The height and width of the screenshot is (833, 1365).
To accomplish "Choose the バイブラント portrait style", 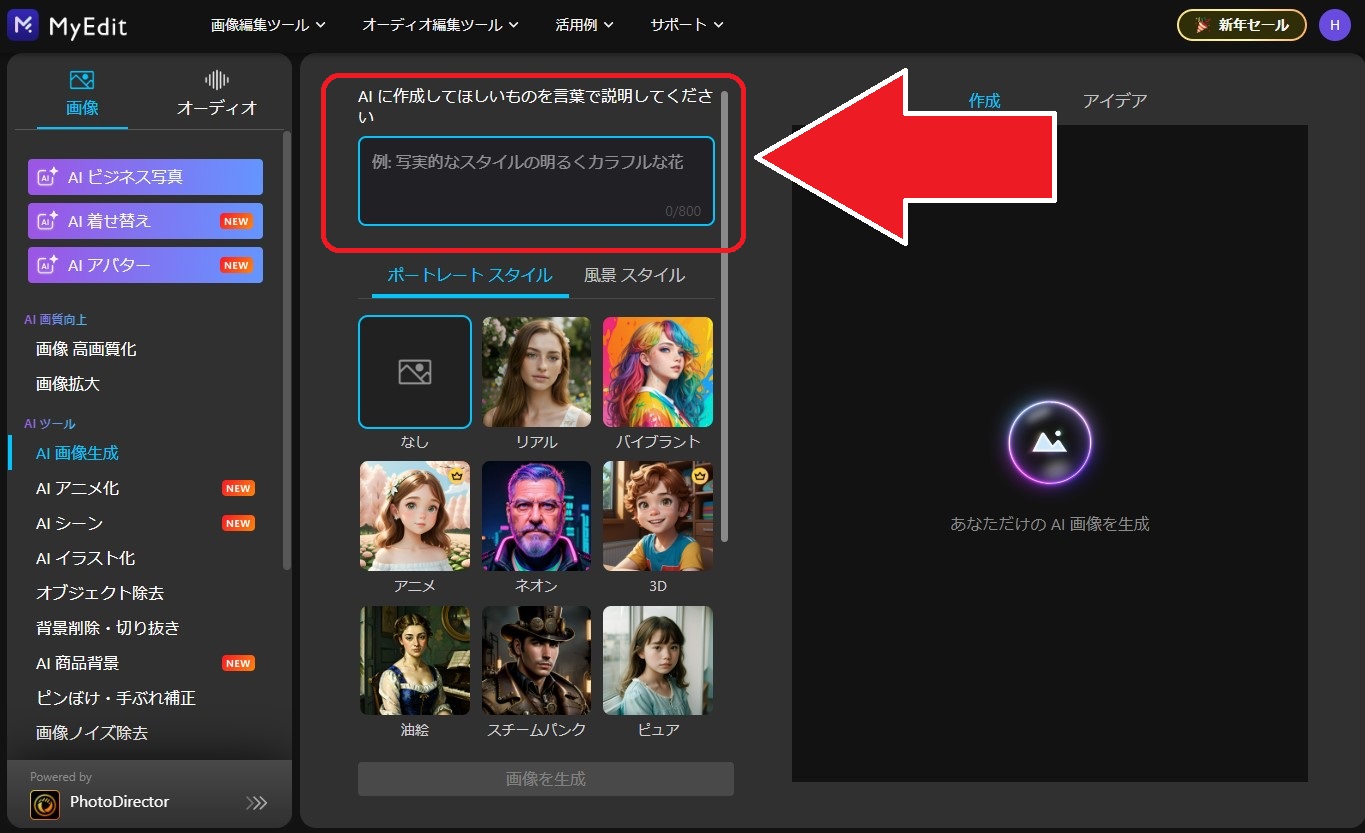I will (x=658, y=372).
